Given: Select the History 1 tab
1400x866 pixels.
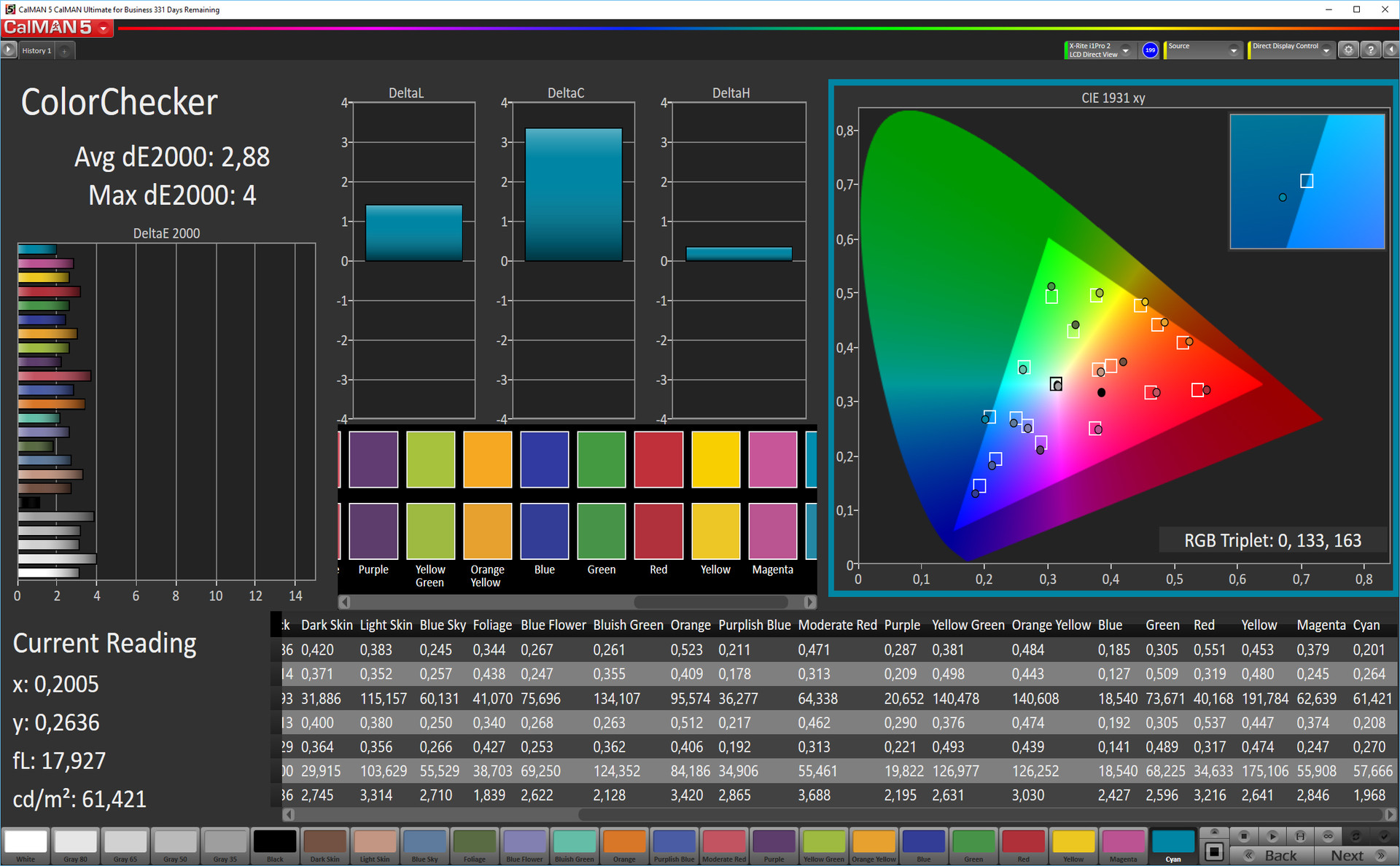Looking at the screenshot, I should (x=36, y=51).
